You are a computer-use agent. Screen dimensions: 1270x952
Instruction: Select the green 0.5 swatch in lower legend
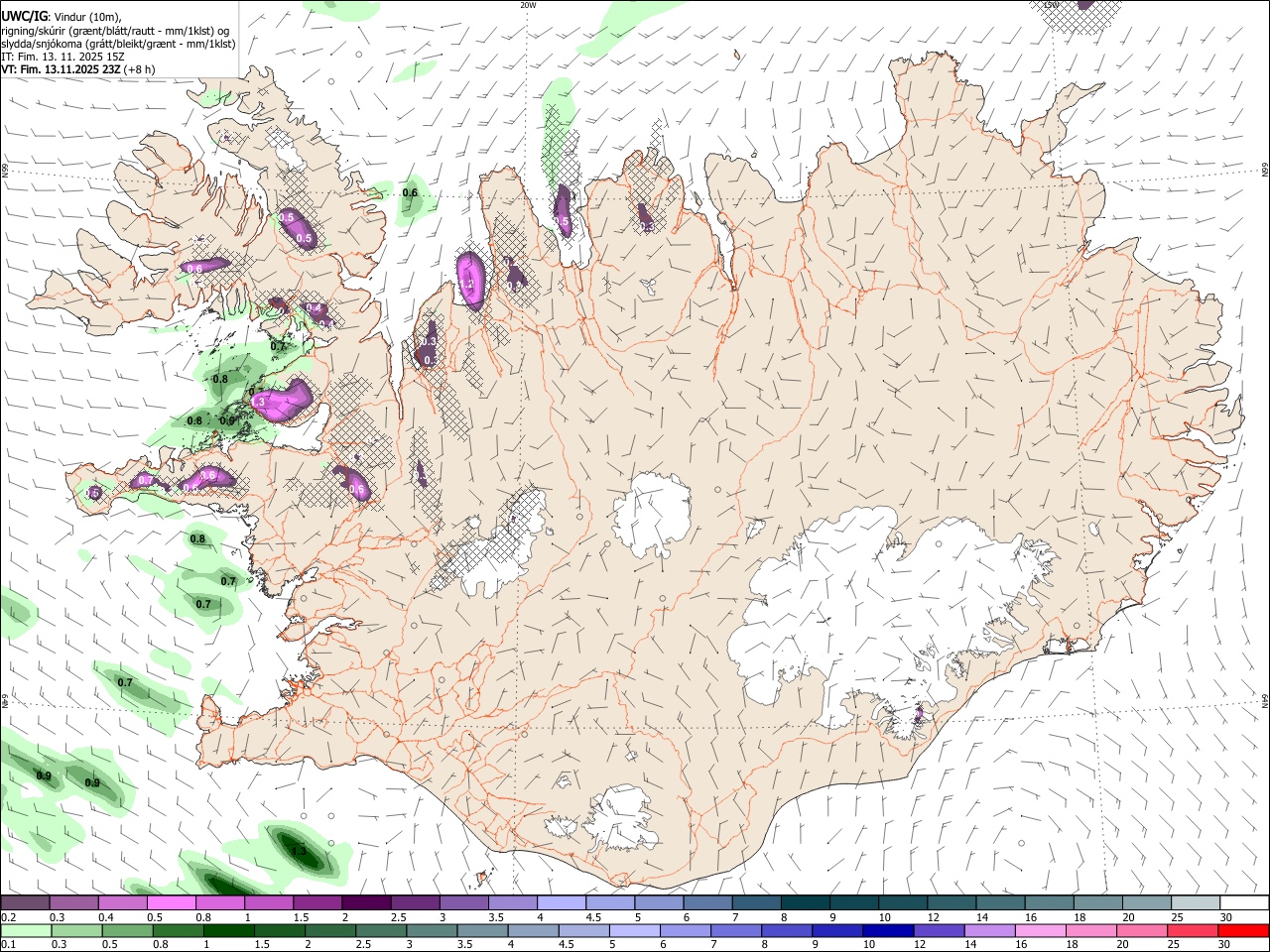pos(127,930)
